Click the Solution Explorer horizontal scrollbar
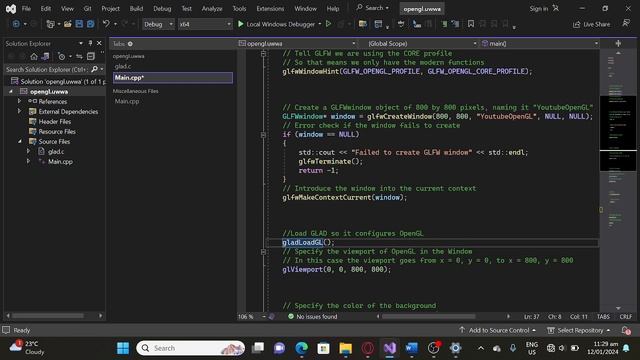 (48, 316)
